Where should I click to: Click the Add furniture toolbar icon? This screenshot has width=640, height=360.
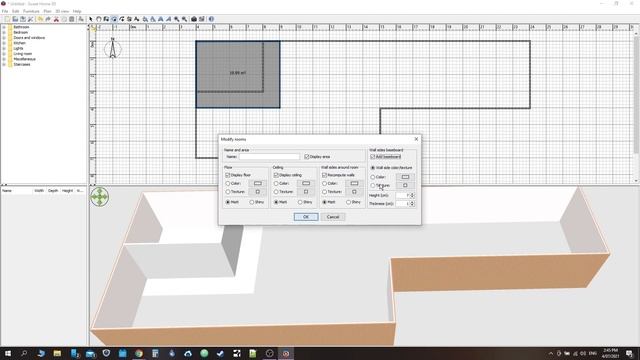click(x=80, y=19)
